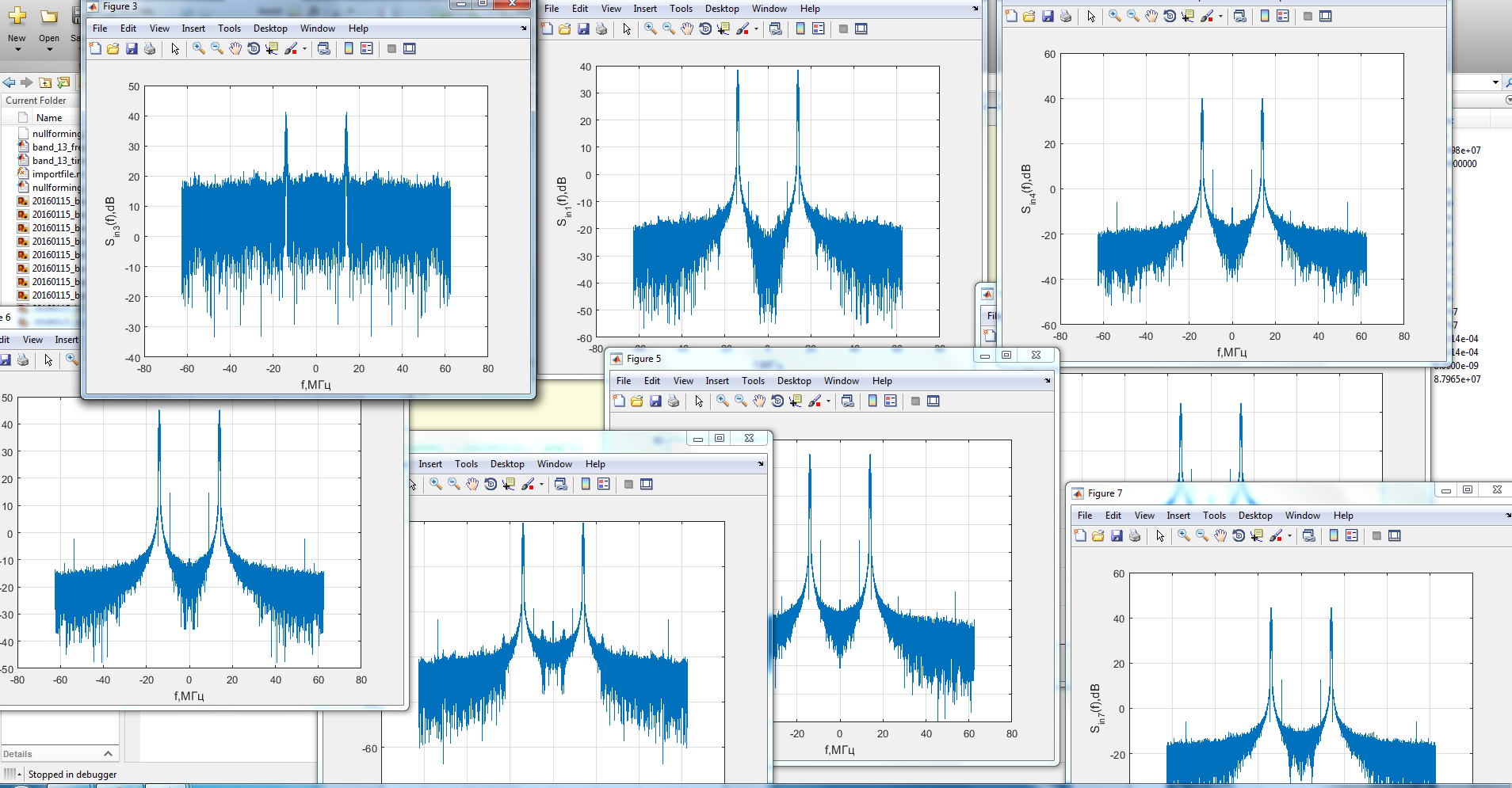This screenshot has width=1512, height=788.
Task: Toggle the colorbar in Figure 7
Action: pyautogui.click(x=1334, y=536)
